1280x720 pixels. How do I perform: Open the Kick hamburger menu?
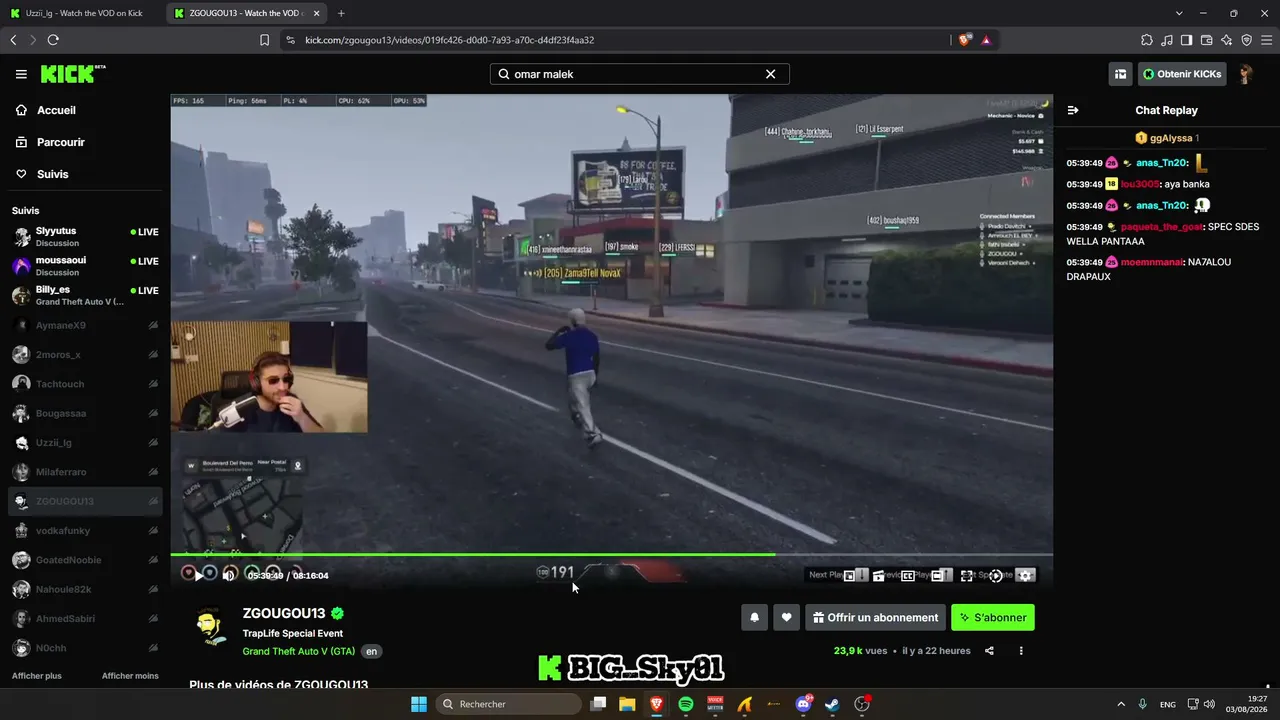[21, 74]
